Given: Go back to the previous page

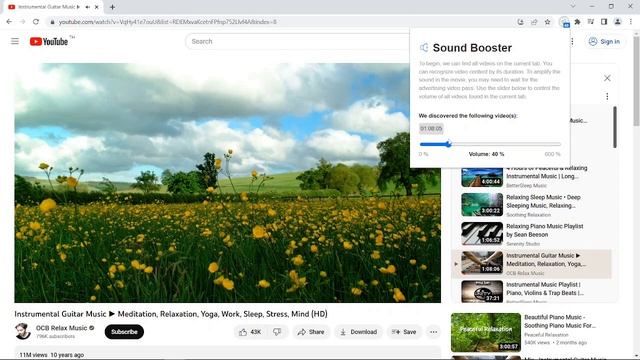Looking at the screenshot, I should 9,22.
